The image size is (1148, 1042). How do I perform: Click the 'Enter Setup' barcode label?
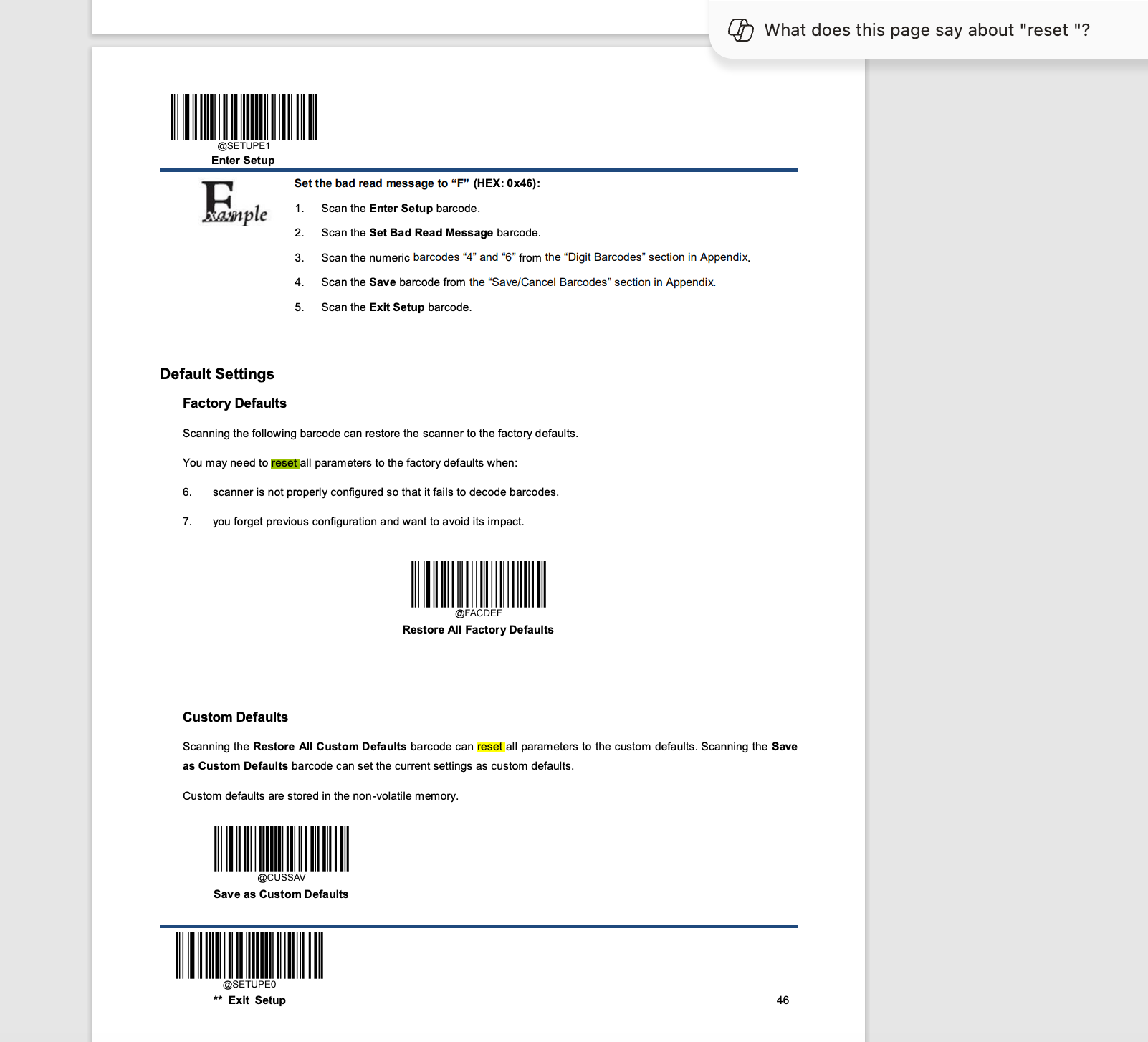(243, 161)
